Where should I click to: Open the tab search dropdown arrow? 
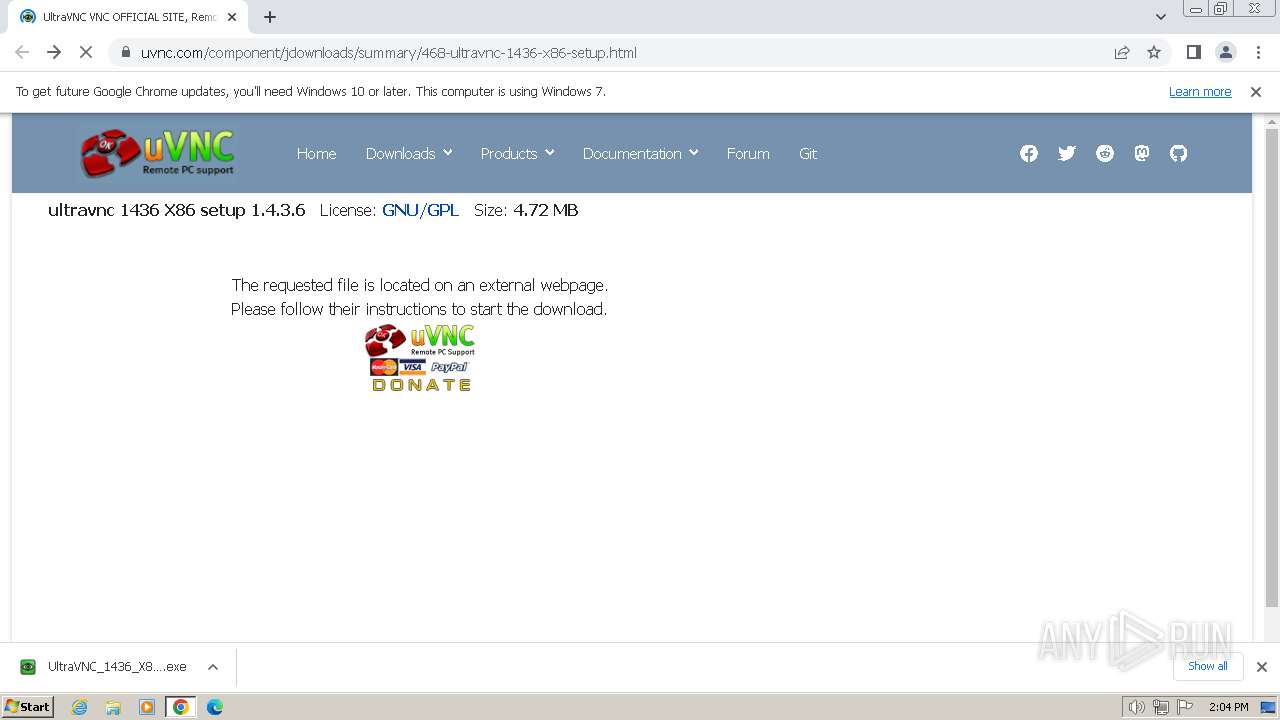click(x=1160, y=17)
